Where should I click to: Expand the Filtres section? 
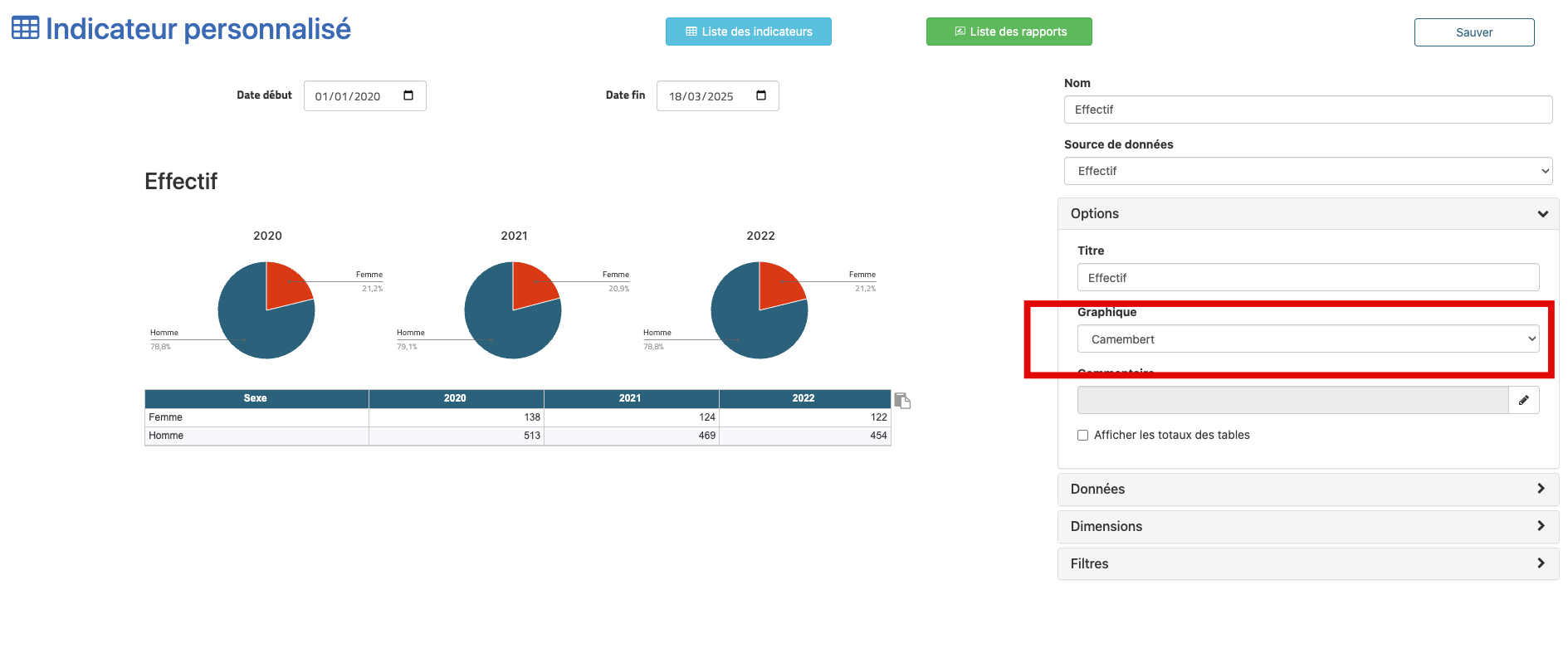coord(1308,563)
